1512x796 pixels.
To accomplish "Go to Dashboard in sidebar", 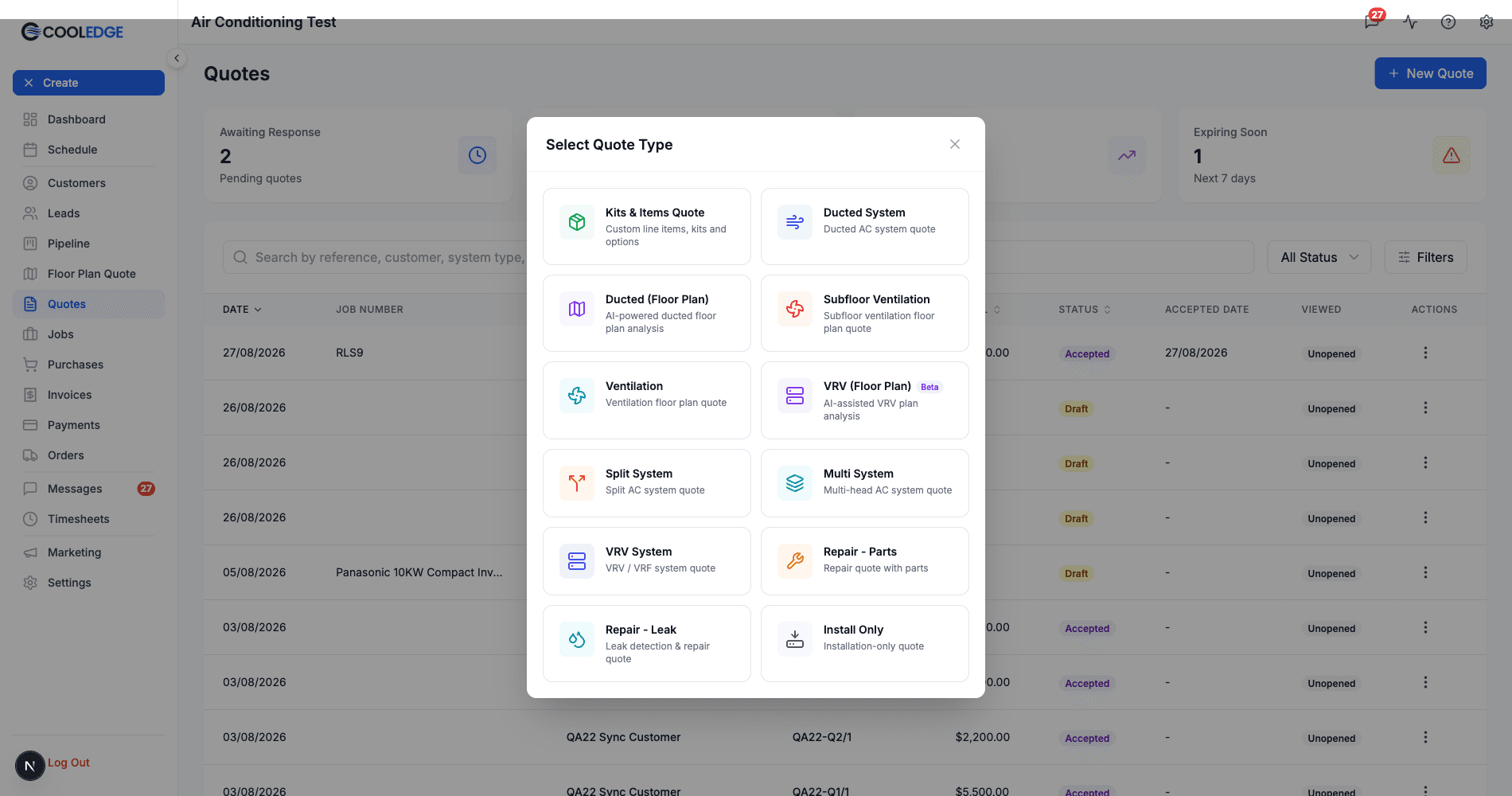I will 88,119.
